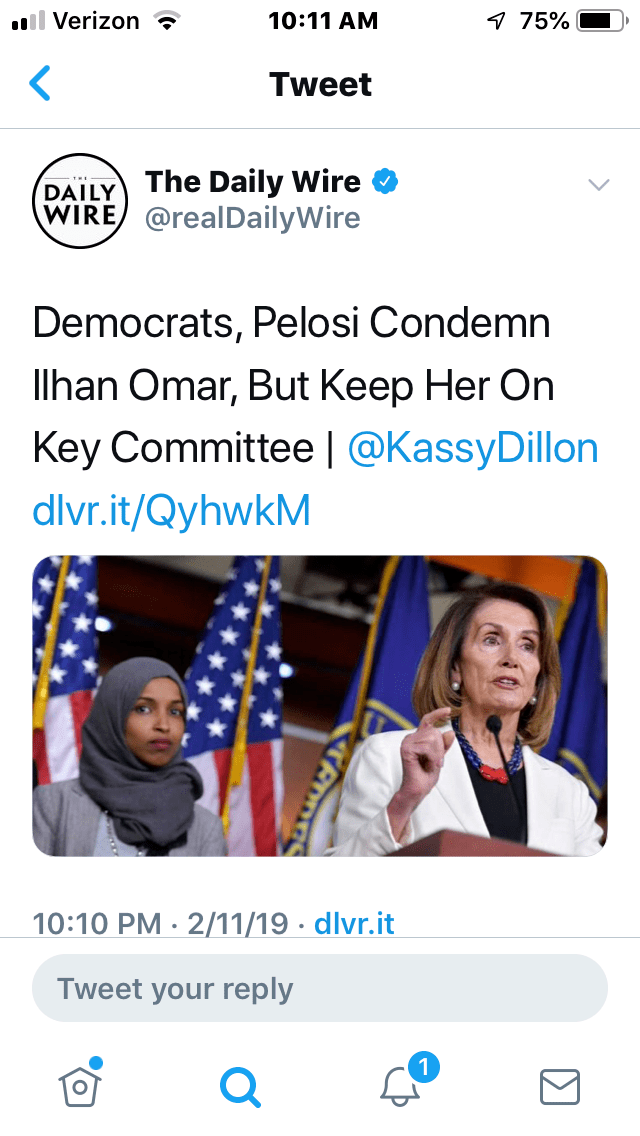Tap the blue verified badge
The height and width of the screenshot is (1136, 640).
click(386, 182)
